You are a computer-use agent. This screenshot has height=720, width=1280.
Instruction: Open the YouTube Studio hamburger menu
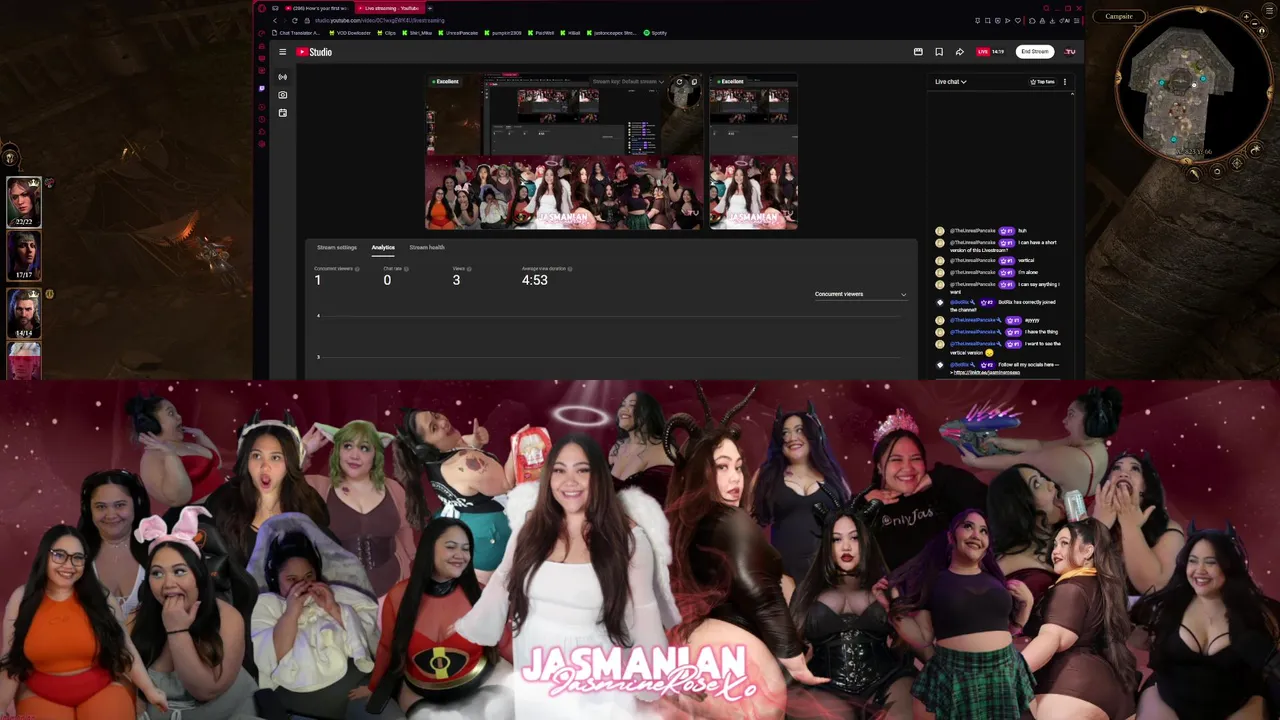[x=282, y=52]
